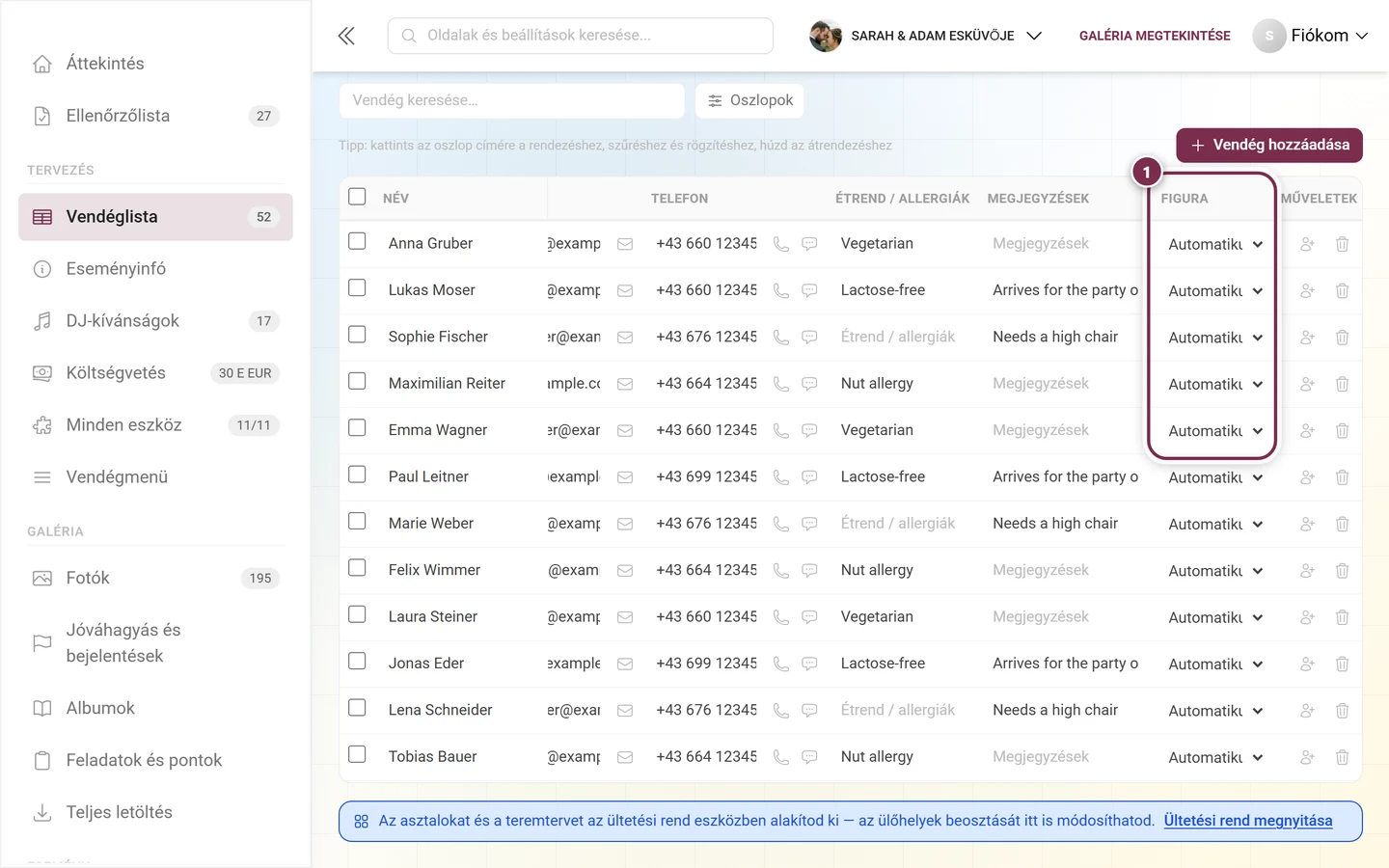The image size is (1389, 868).
Task: Click Oldalak és beállítások keresése search box
Action: [581, 36]
